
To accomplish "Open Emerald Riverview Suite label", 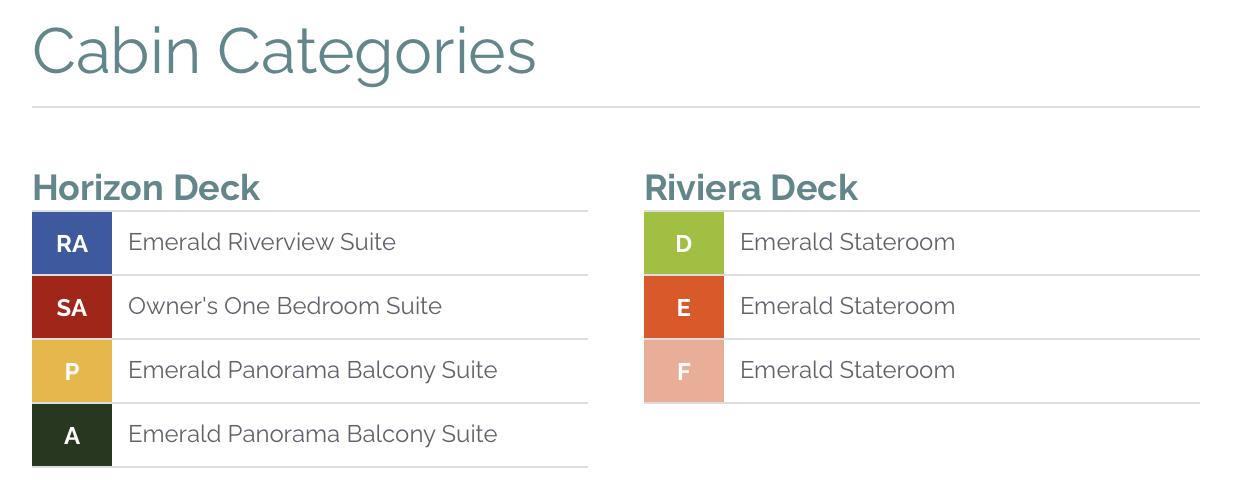I will pos(262,242).
